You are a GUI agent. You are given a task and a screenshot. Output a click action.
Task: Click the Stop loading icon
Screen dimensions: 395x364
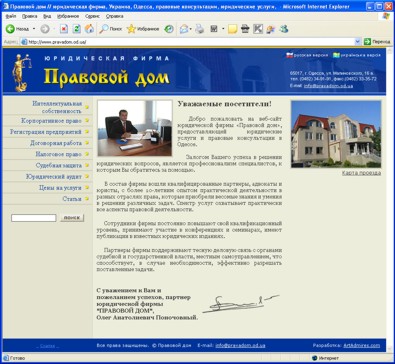click(64, 29)
